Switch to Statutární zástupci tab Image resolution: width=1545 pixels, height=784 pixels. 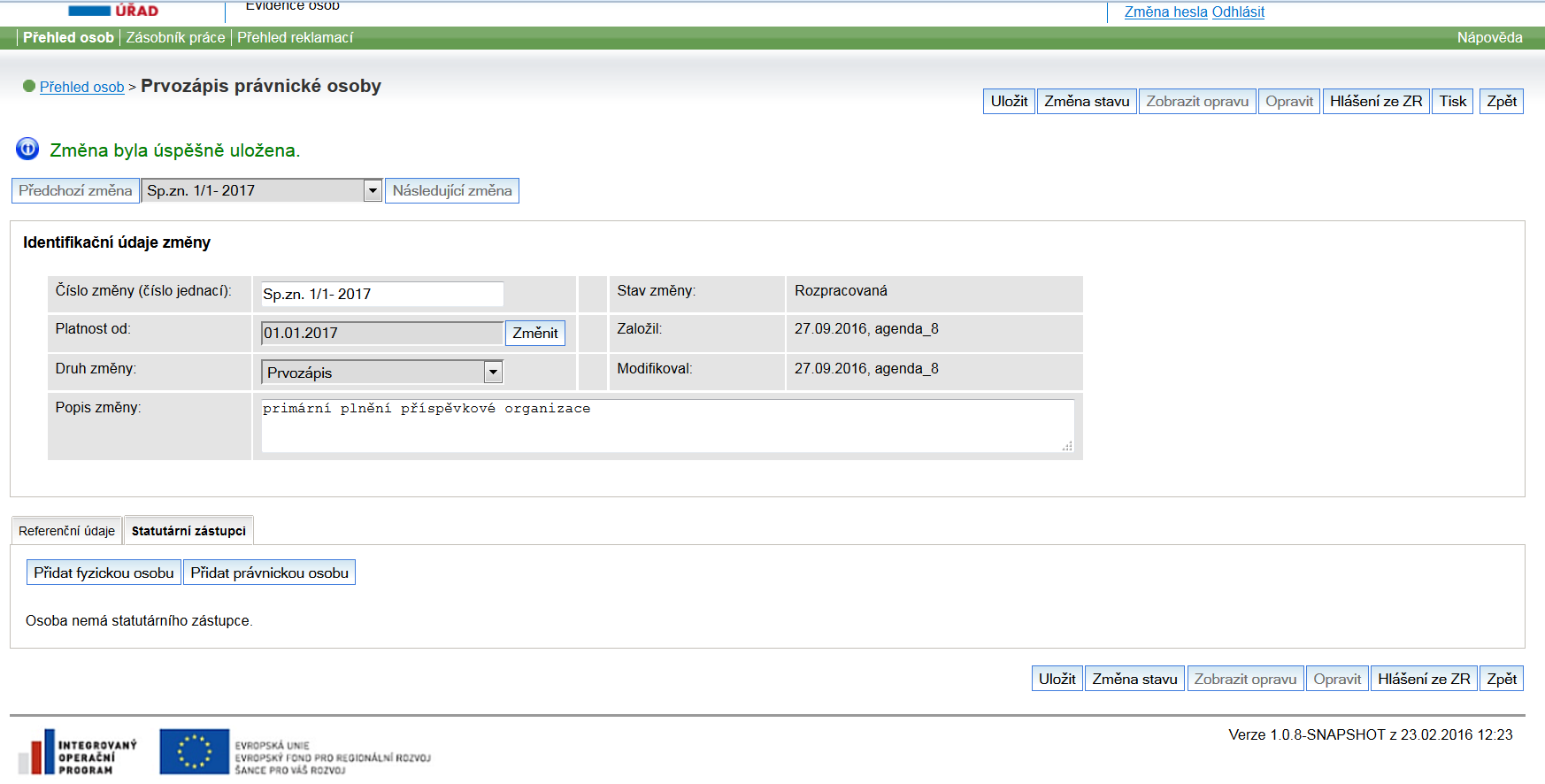tap(188, 531)
